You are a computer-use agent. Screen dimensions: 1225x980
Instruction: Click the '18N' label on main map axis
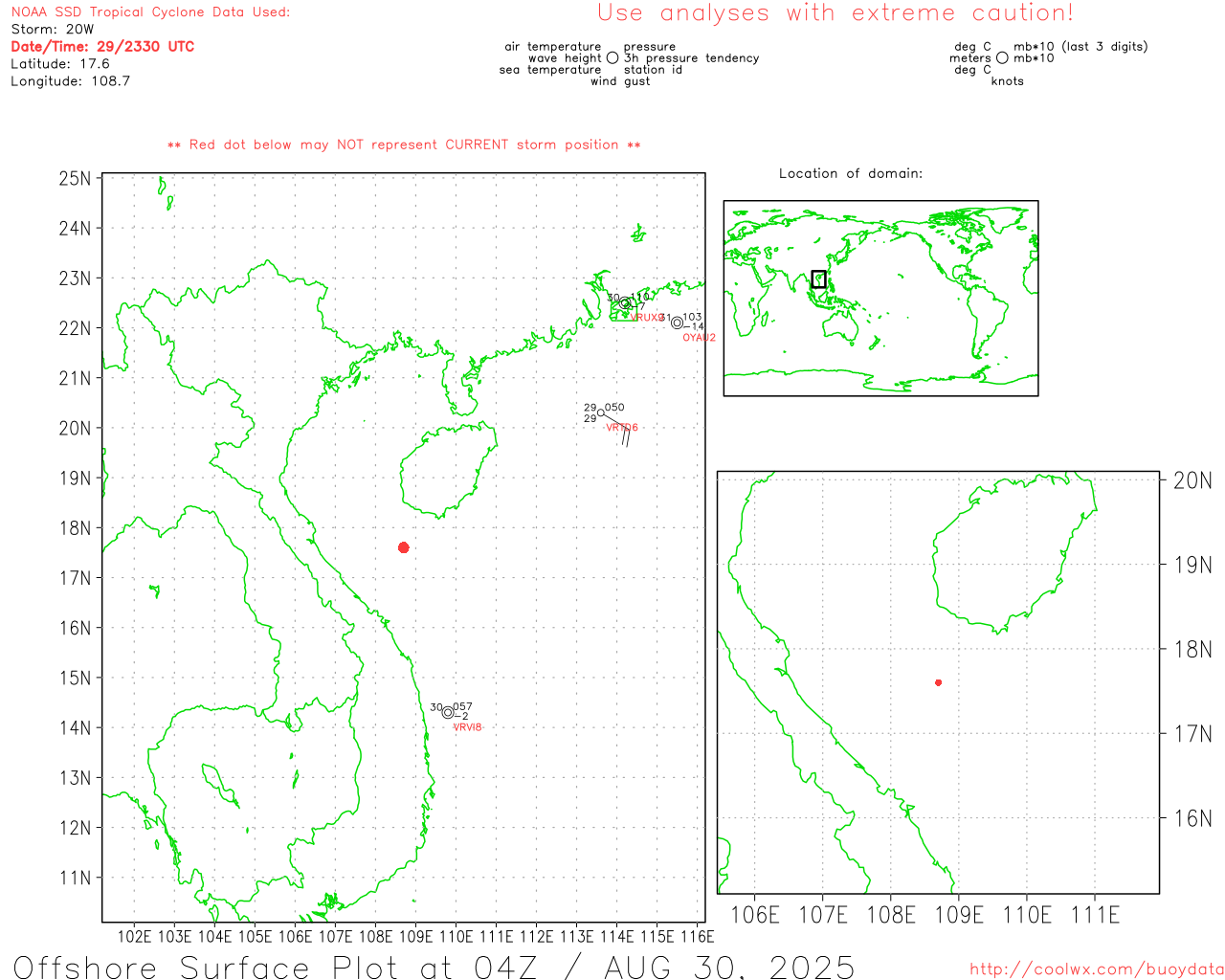coord(75,528)
